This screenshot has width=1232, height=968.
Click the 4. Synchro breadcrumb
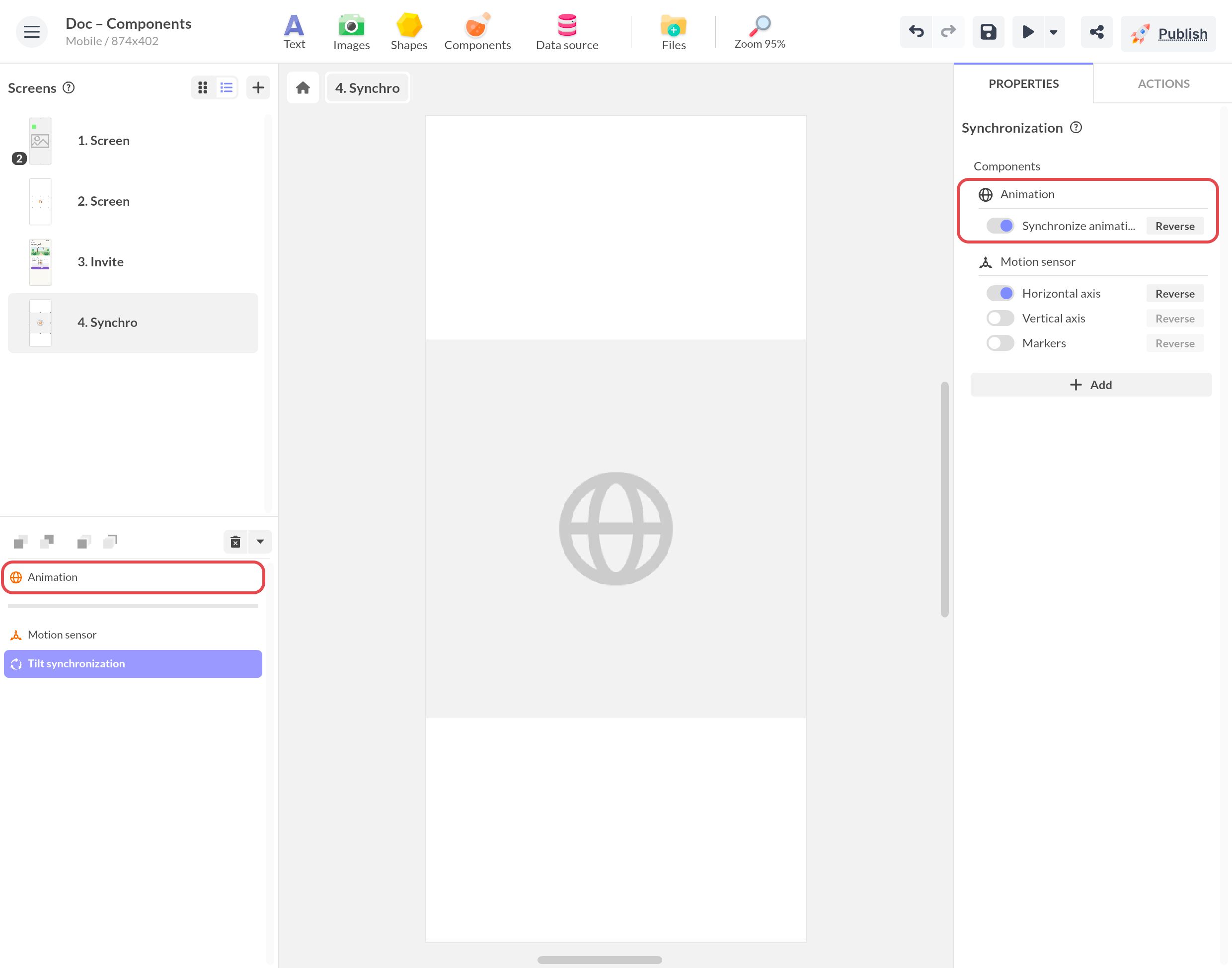click(368, 88)
